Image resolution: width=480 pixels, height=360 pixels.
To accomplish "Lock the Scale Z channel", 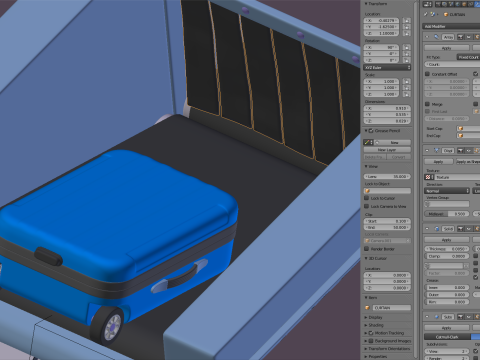I will pos(406,94).
